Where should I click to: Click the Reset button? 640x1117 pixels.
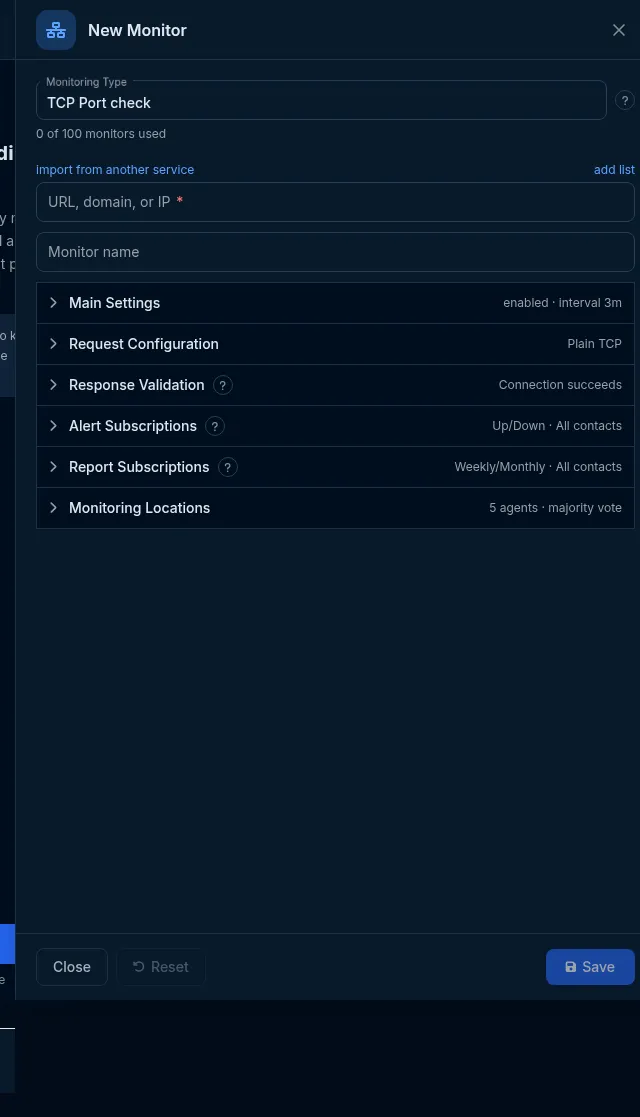(x=161, y=967)
